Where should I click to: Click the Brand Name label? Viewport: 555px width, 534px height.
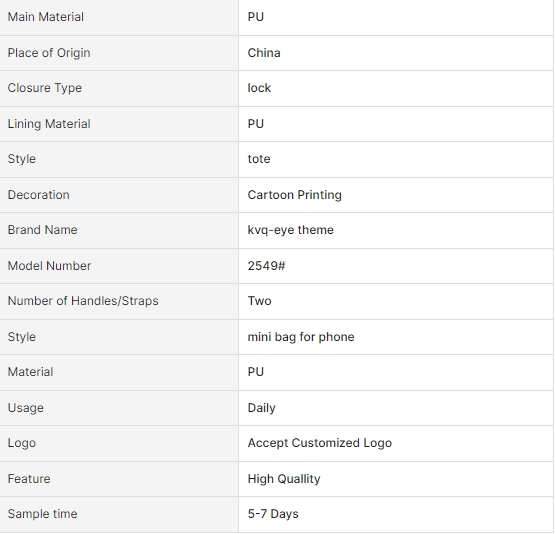point(42,230)
